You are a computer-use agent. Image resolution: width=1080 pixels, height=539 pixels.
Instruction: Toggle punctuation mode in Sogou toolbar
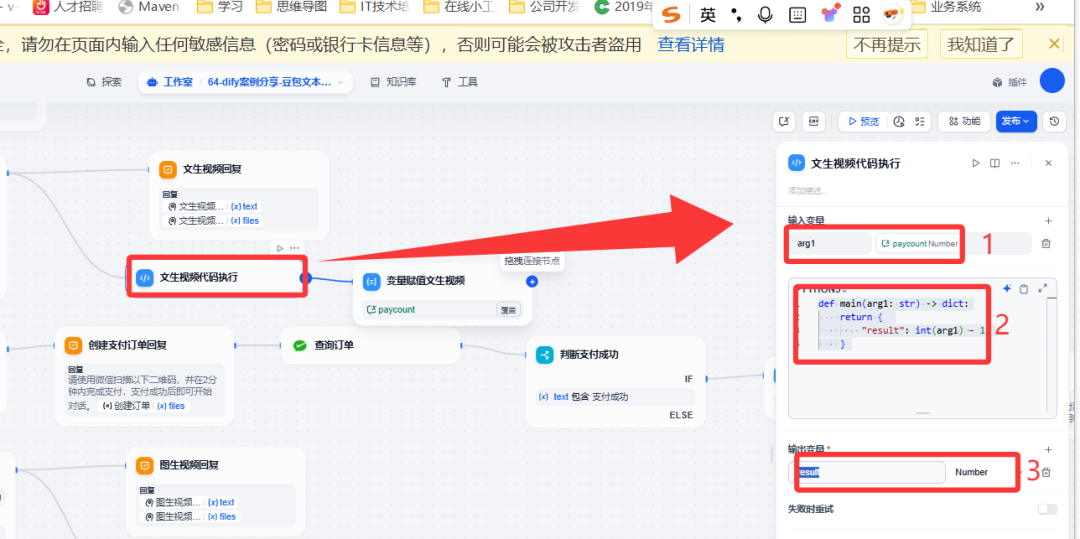[736, 14]
